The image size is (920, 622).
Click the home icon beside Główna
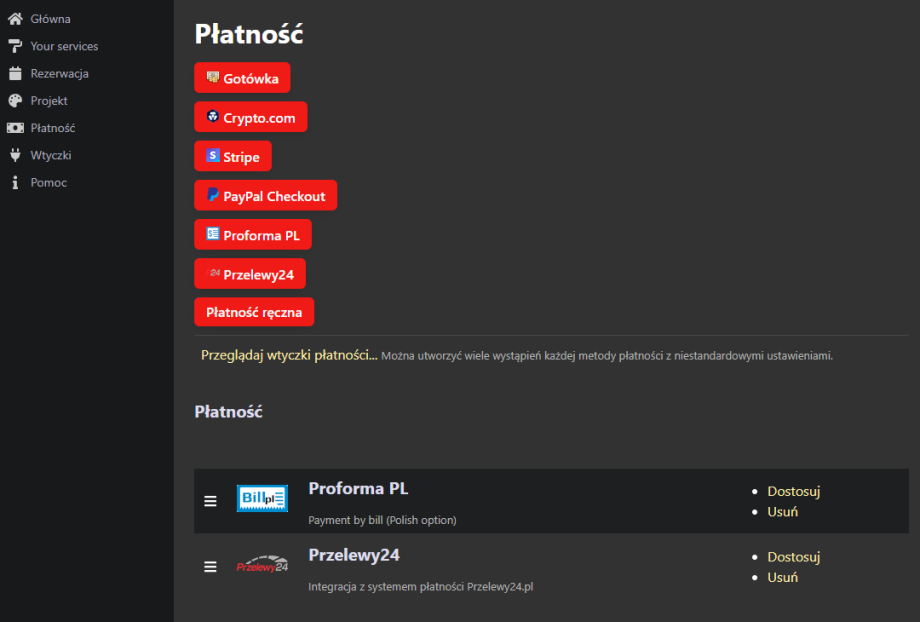(15, 19)
